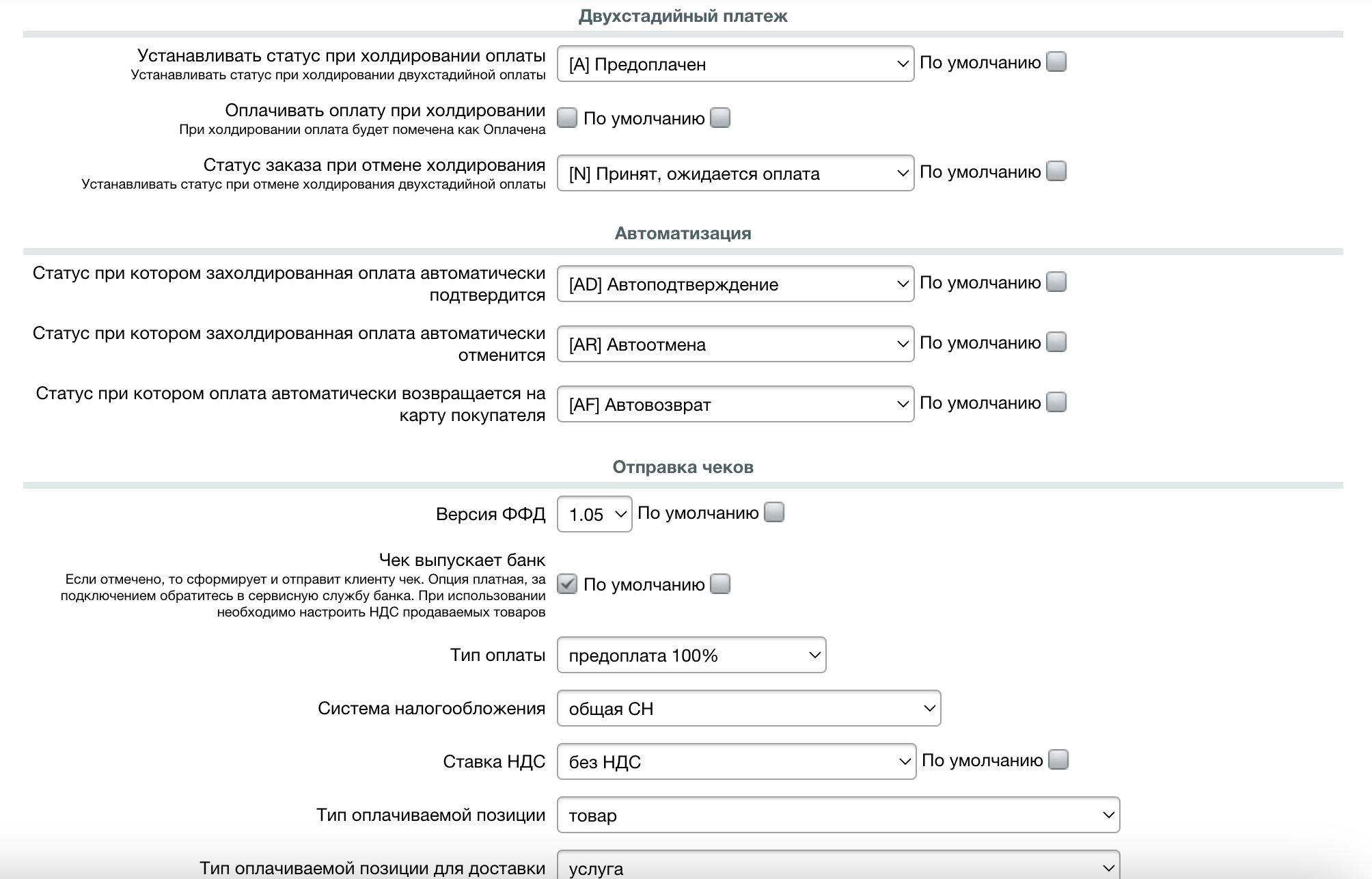Toggle default checkbox next to hold cancellation status

click(1056, 172)
